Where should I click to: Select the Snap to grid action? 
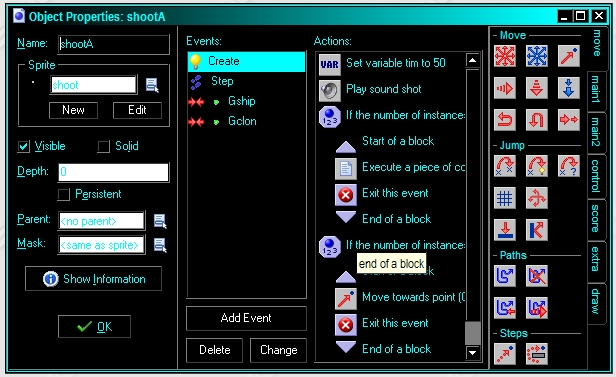[505, 198]
